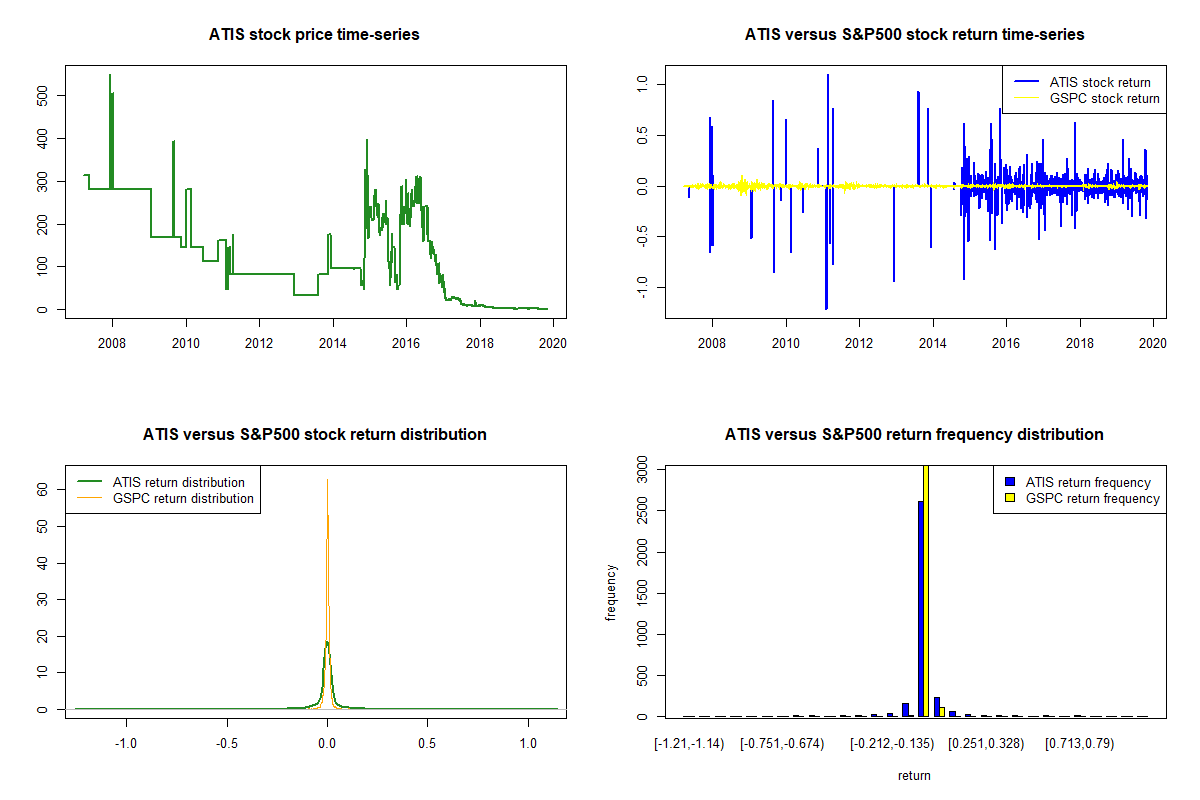Click the -0.5 tick on the distribution x-axis
The image size is (1200, 800).
pos(226,744)
